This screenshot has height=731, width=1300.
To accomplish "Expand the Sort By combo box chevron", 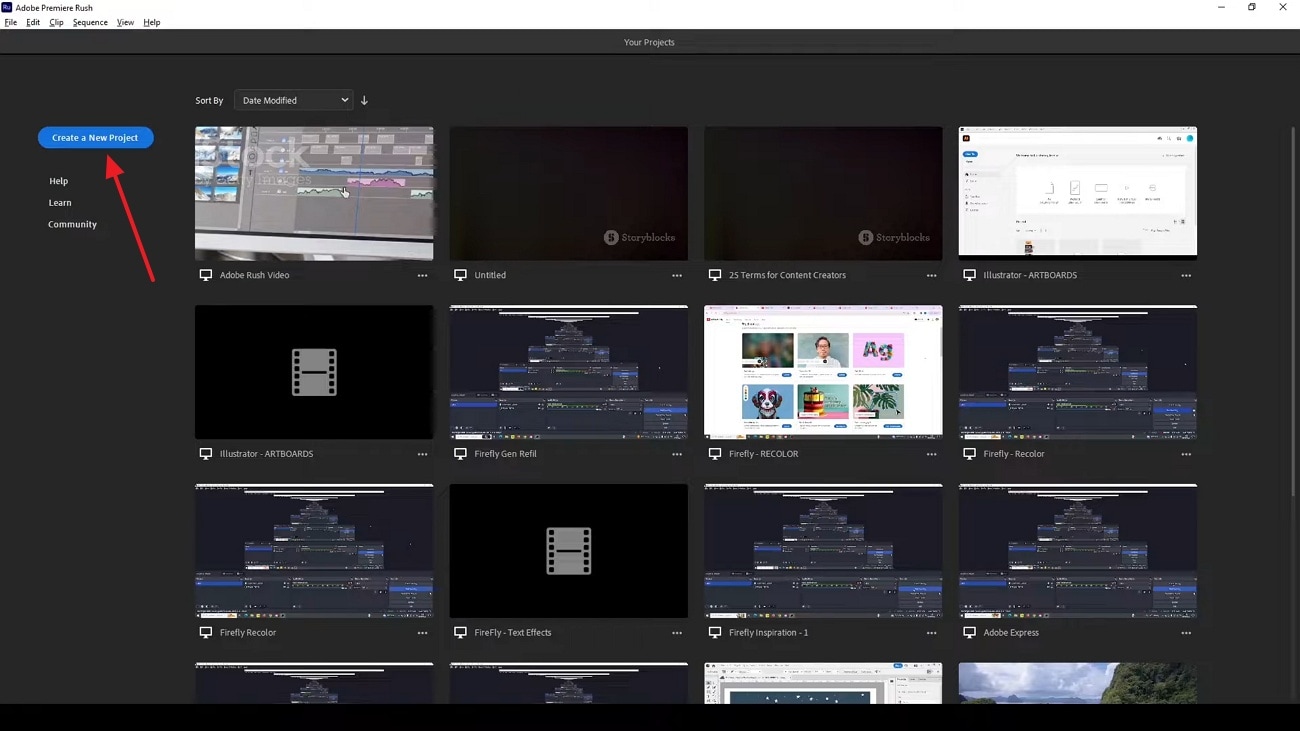I will coord(345,99).
